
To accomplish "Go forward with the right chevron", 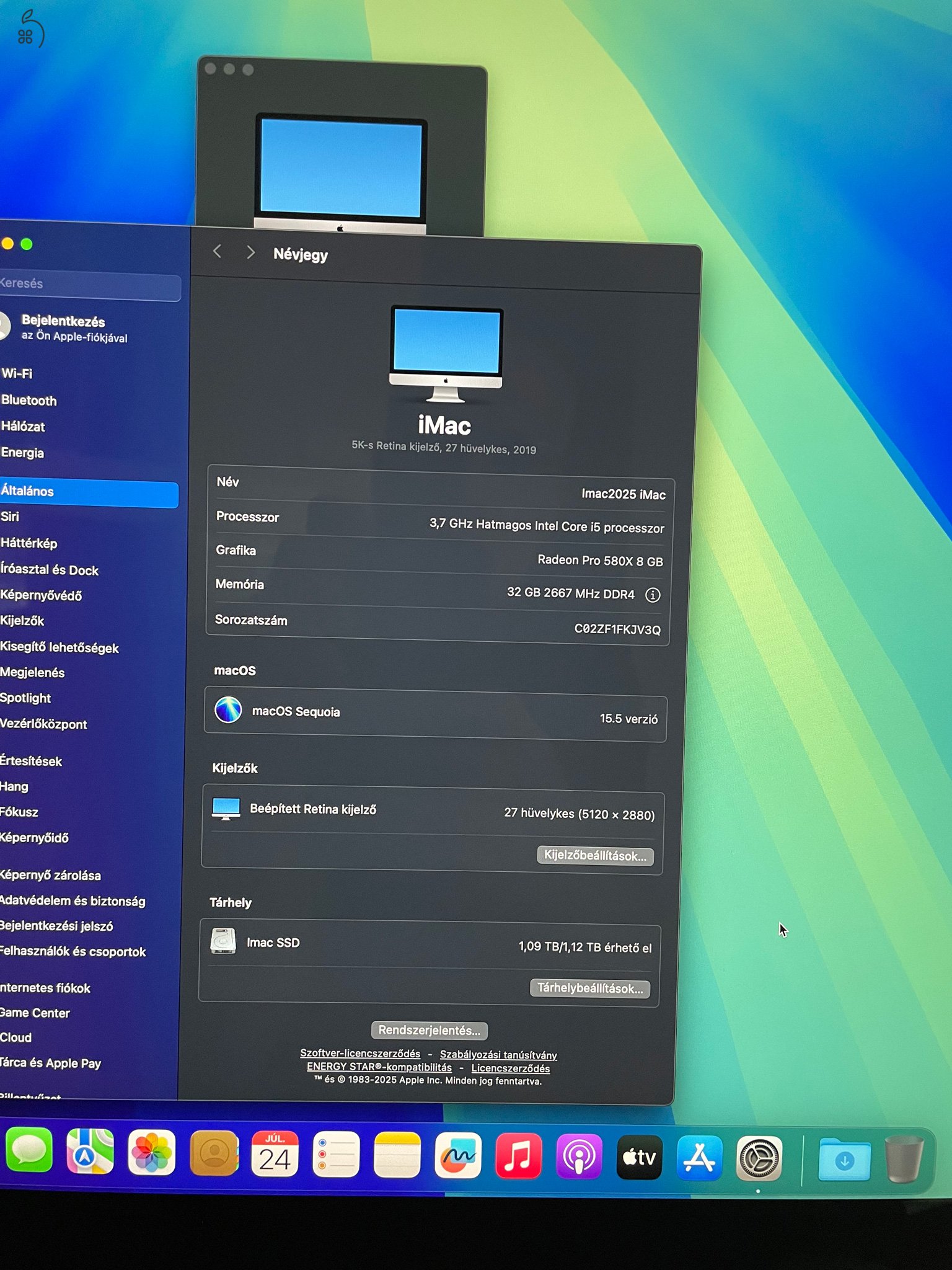I will [250, 252].
